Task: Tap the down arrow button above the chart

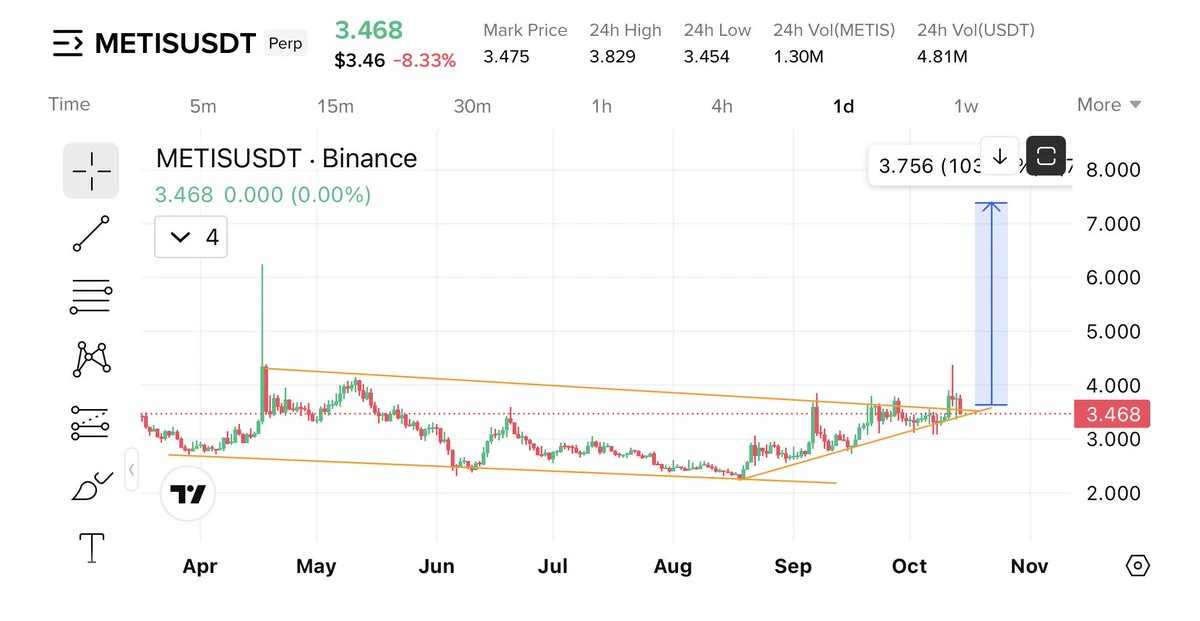Action: tap(999, 156)
